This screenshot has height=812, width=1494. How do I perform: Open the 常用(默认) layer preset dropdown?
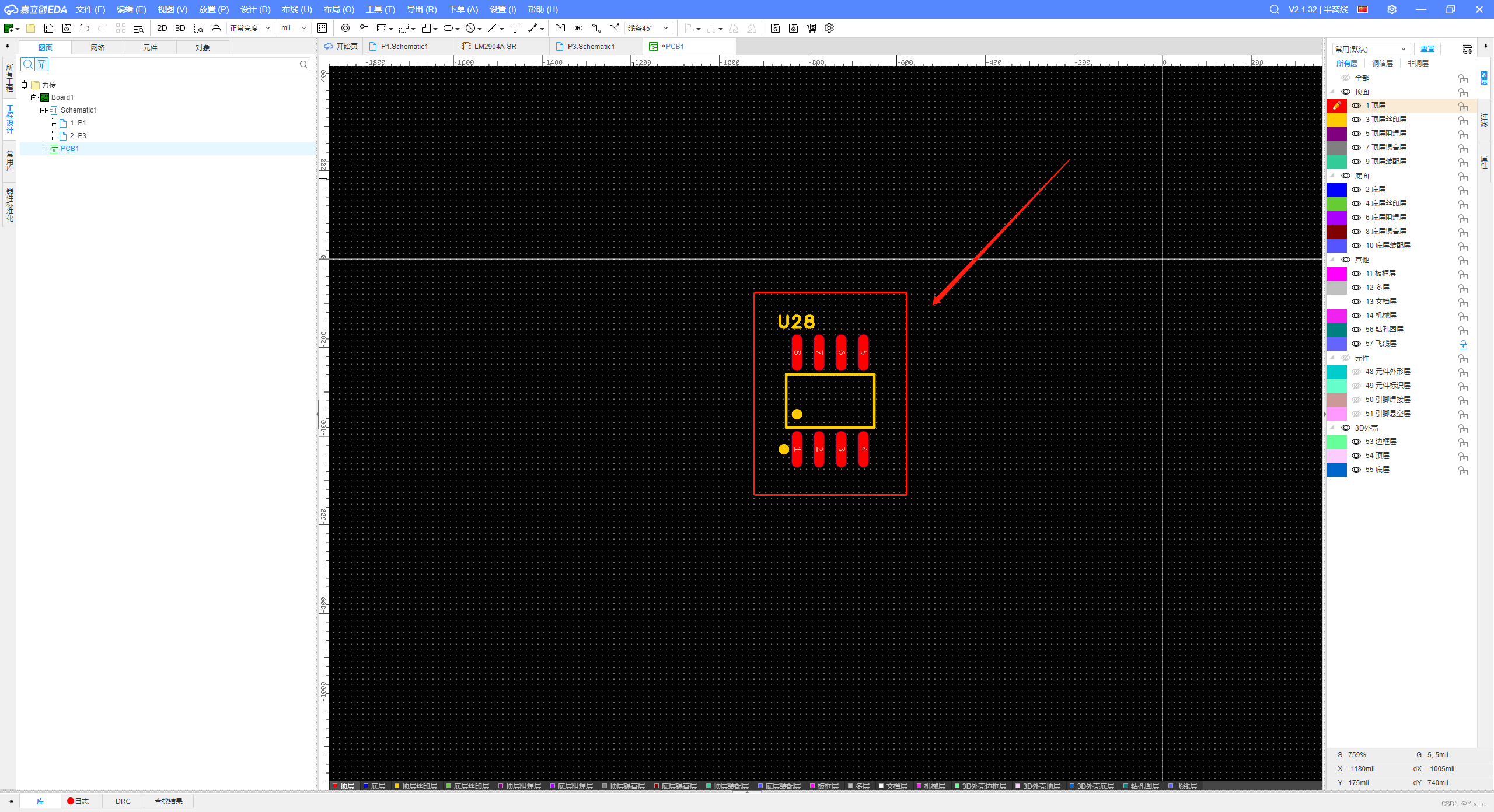1371,49
